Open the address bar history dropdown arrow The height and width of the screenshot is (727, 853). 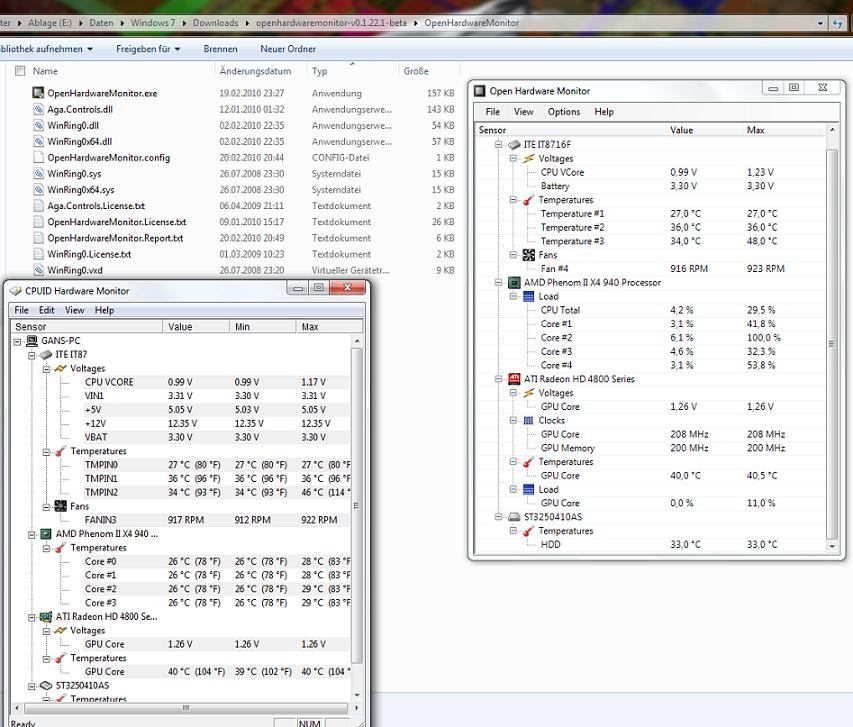click(820, 23)
